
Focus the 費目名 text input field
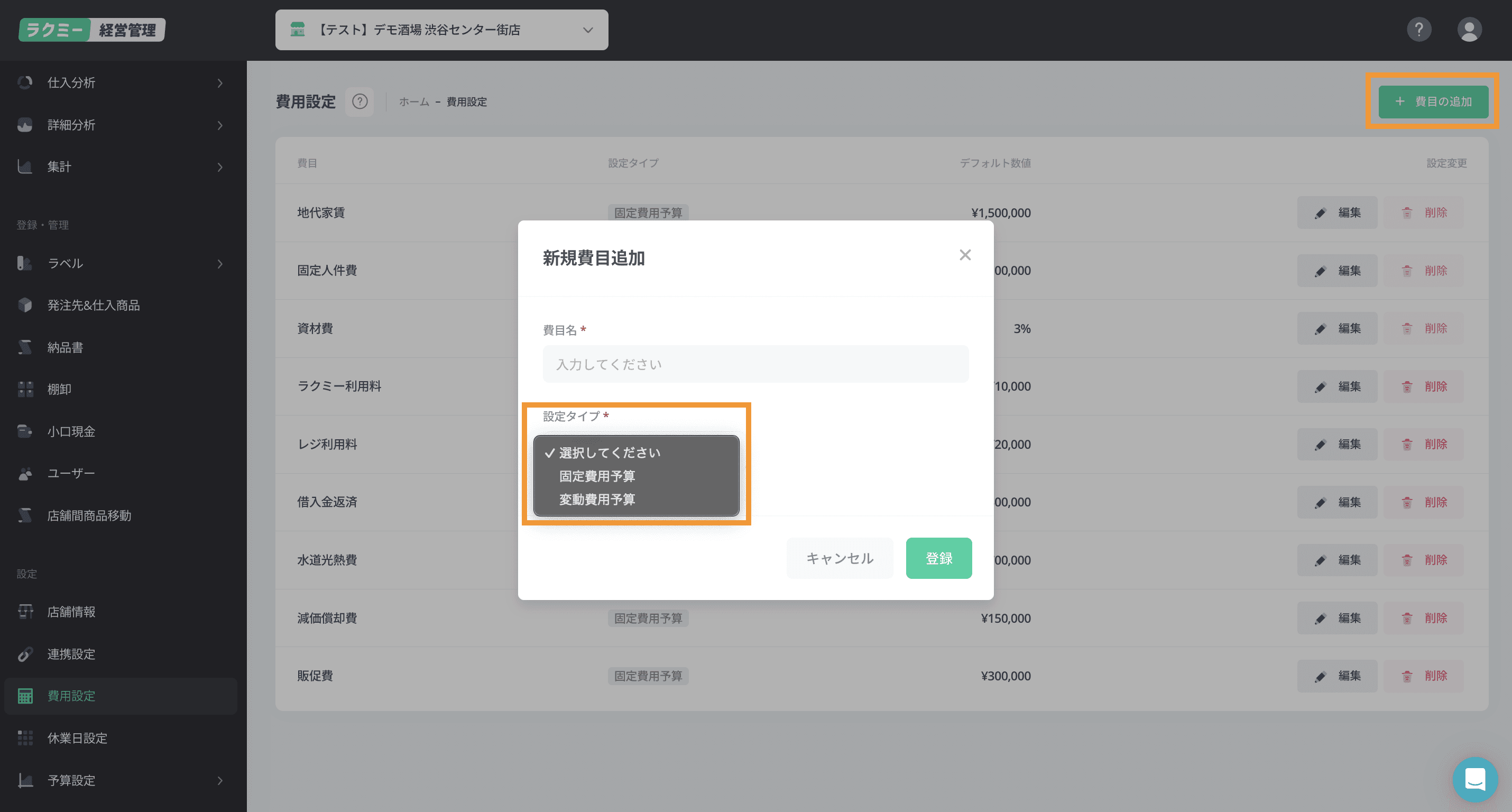tap(755, 364)
